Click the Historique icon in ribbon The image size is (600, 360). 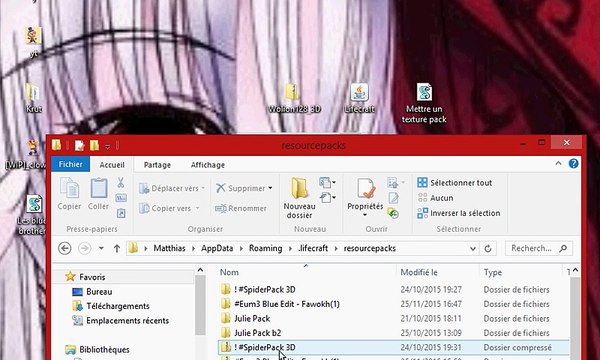393,213
